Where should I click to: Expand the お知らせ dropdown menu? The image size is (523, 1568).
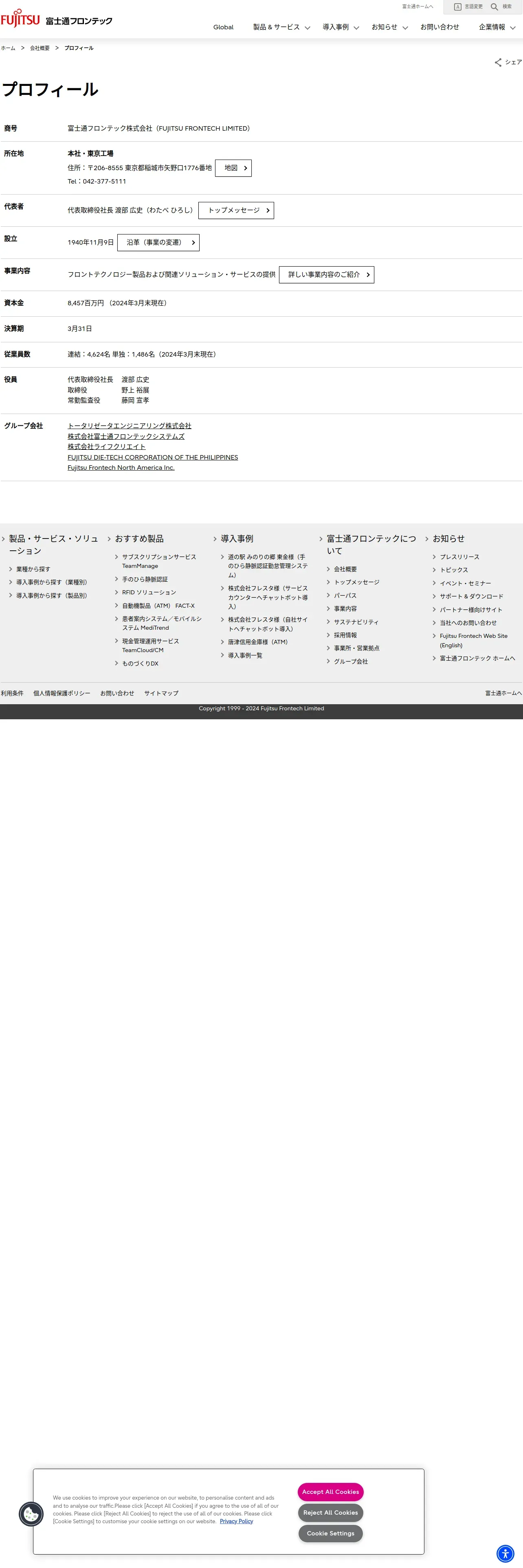pyautogui.click(x=390, y=27)
